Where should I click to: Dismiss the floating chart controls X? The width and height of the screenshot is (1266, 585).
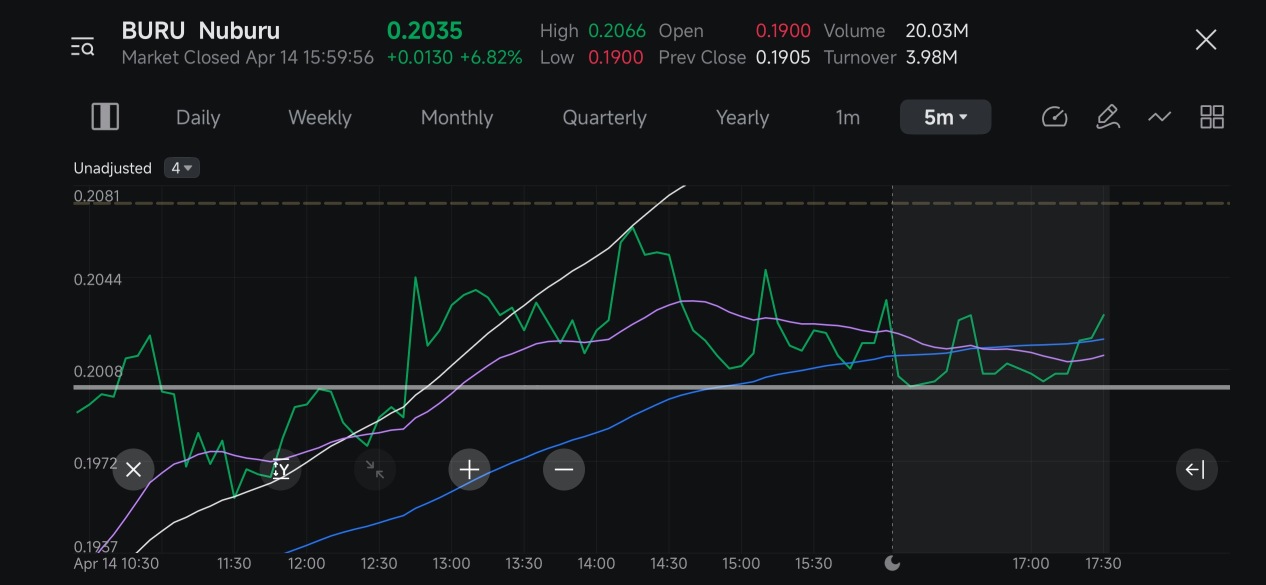point(133,469)
